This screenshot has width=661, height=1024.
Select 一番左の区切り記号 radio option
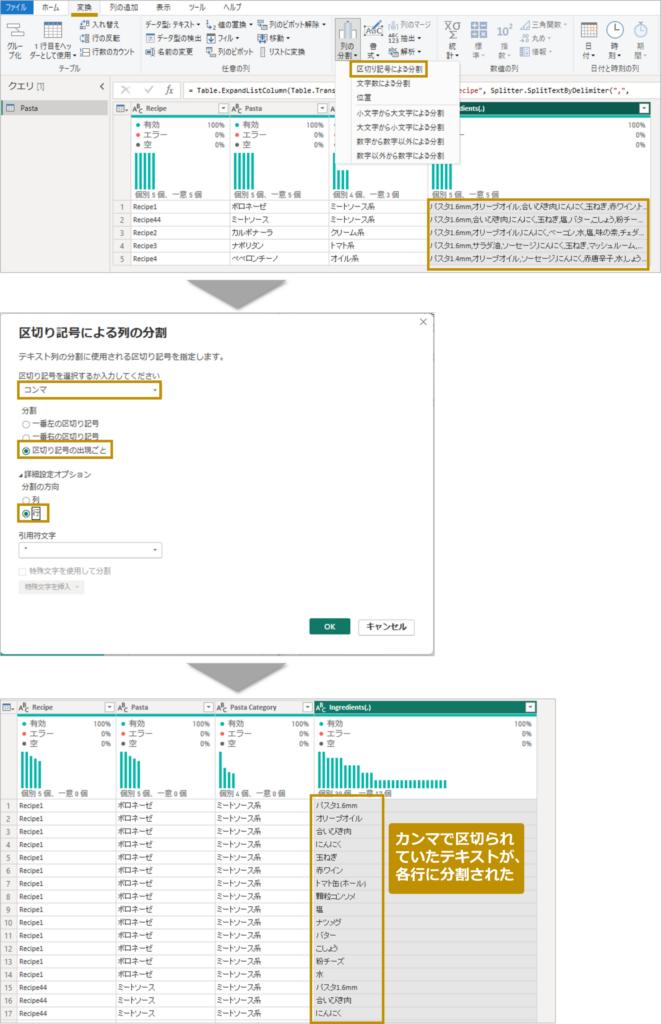coord(25,423)
